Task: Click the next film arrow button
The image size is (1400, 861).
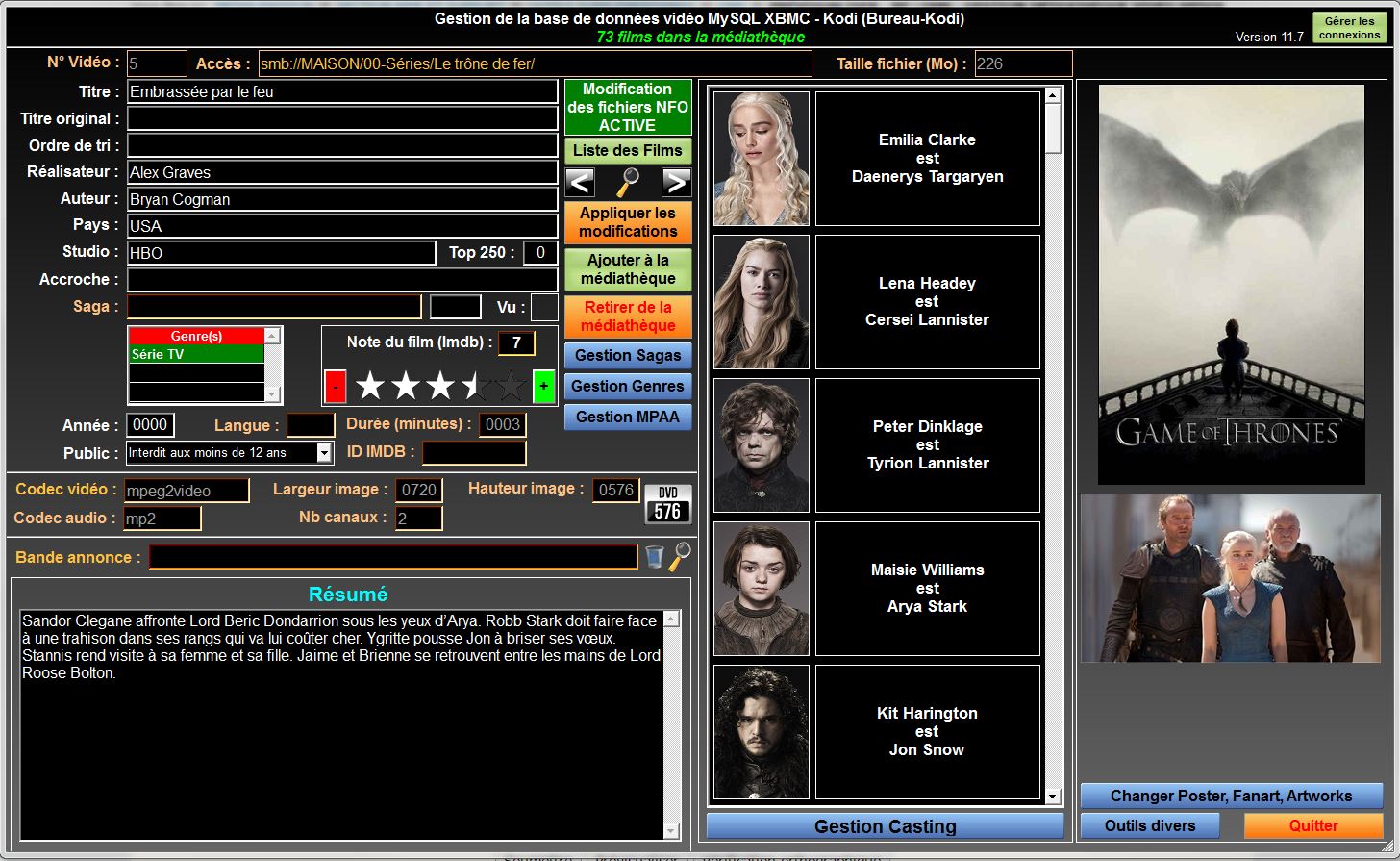Action: pos(676,182)
